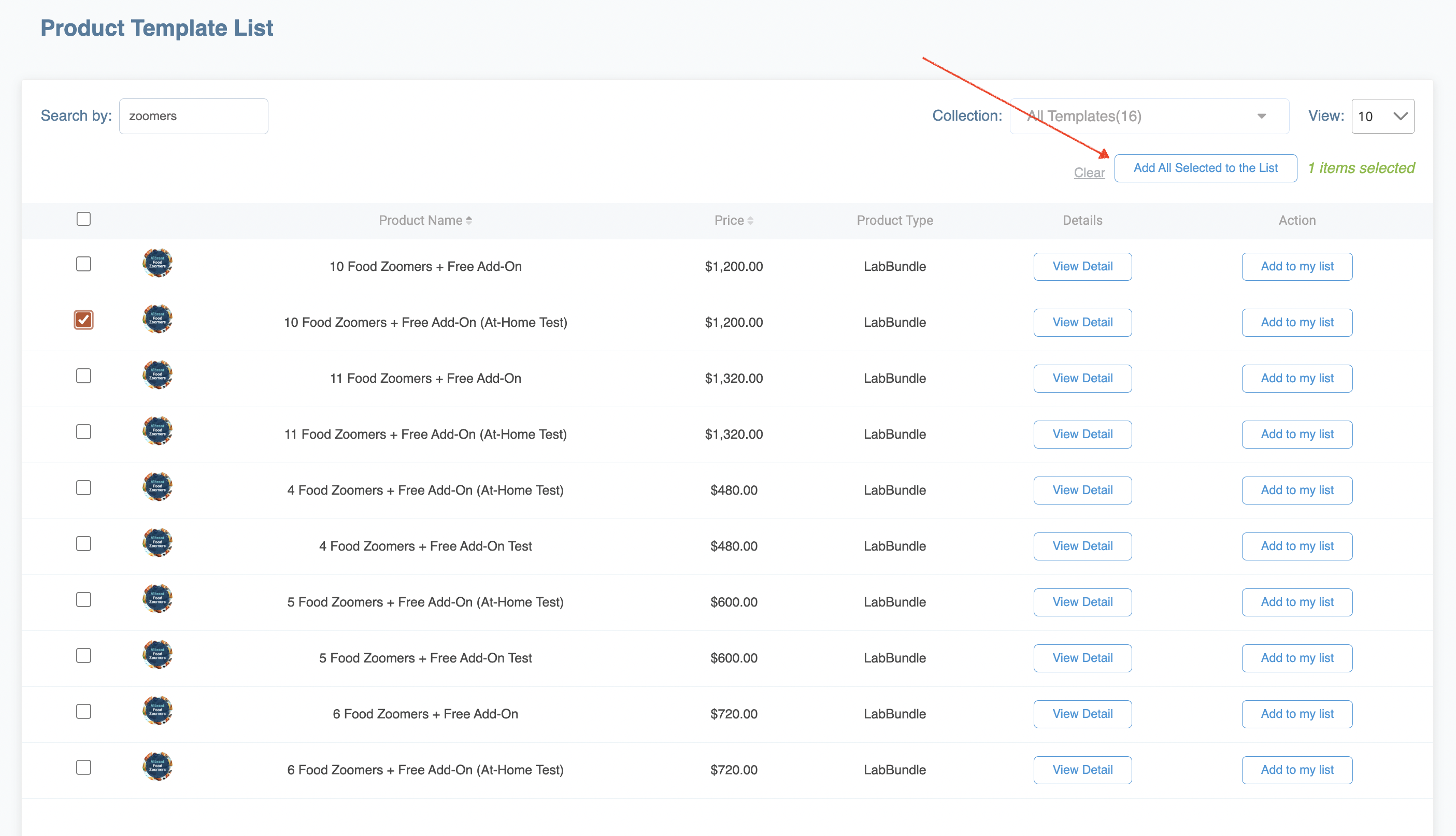Add 10 Food Zoomers + Free Add-On to my list

[x=1297, y=266]
